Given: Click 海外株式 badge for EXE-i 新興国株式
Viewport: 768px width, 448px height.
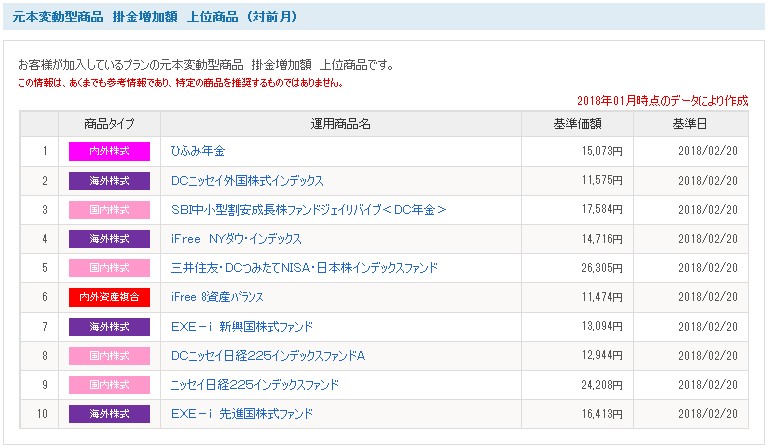Looking at the screenshot, I should coord(109,327).
